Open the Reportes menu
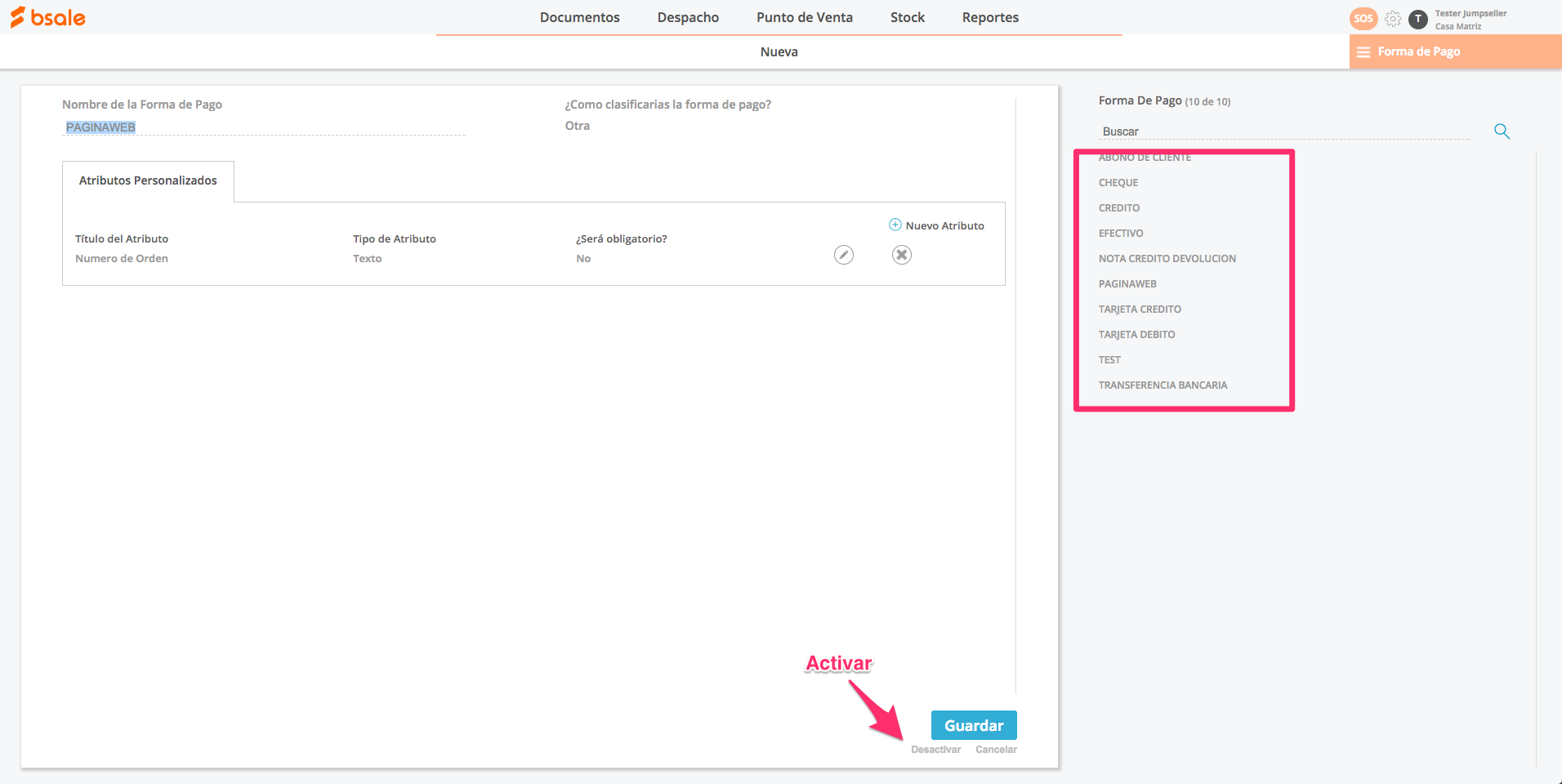Screen dimensions: 1562x784 point(990,17)
